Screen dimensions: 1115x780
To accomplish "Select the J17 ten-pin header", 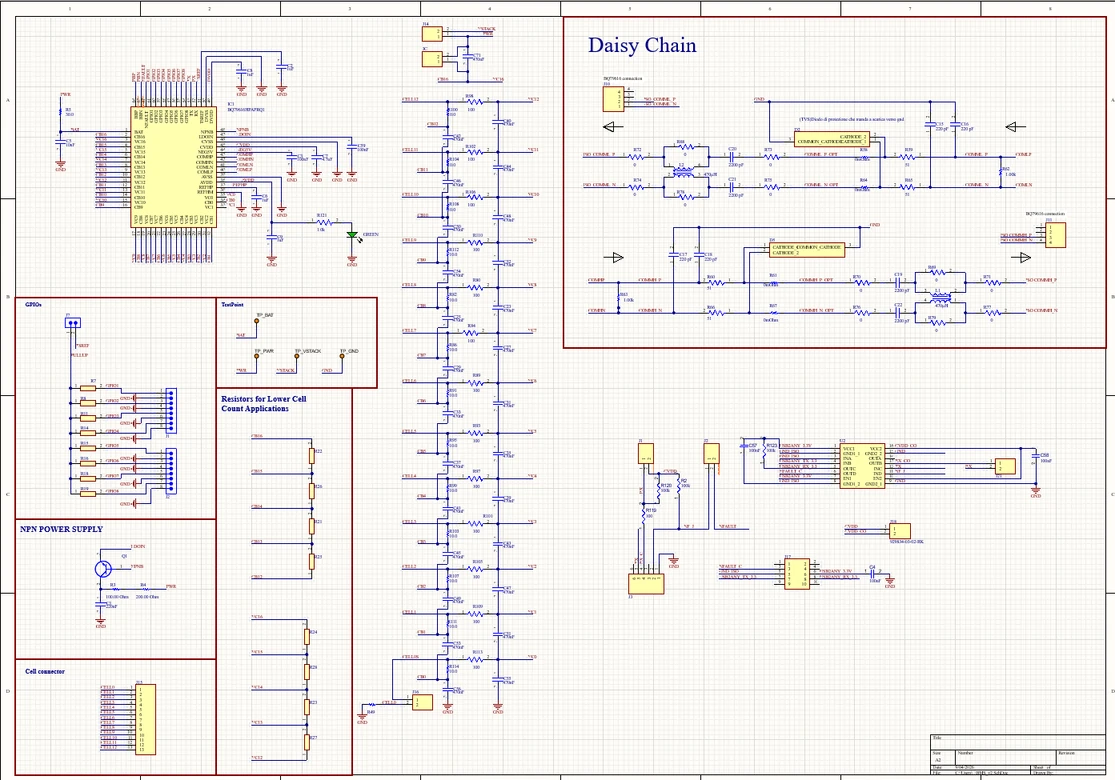I will [796, 573].
